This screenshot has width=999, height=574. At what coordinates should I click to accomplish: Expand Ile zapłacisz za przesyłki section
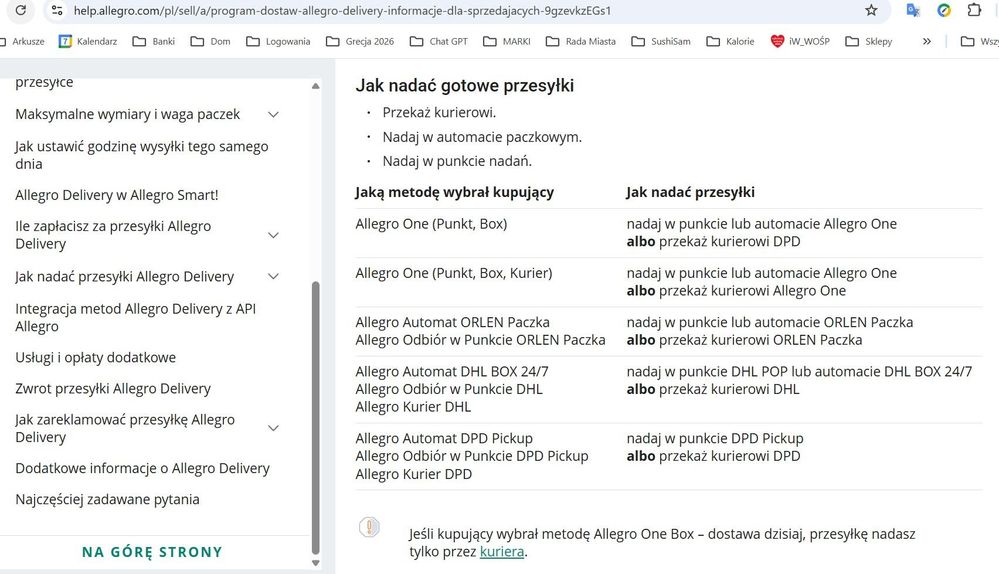tap(273, 235)
